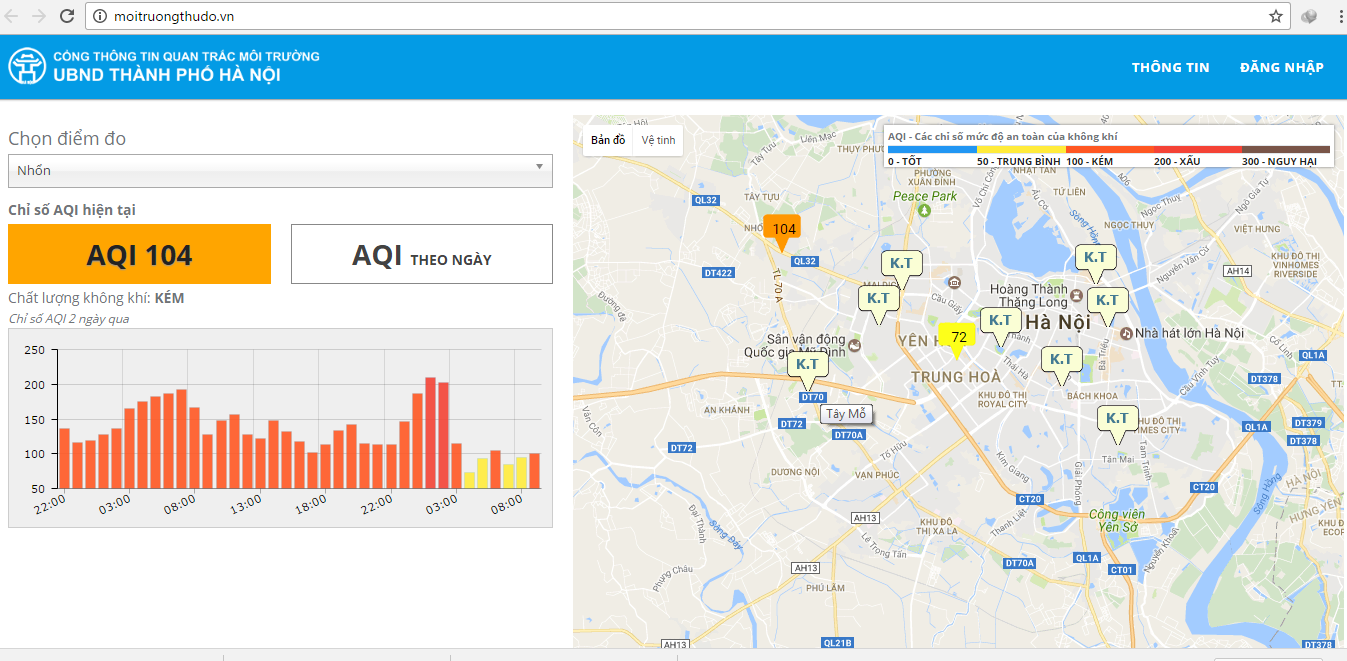Viewport: 1347px width, 661px height.
Task: Click the yellow 50 - TRUNG BÌNH legend swatch
Action: click(x=1021, y=149)
